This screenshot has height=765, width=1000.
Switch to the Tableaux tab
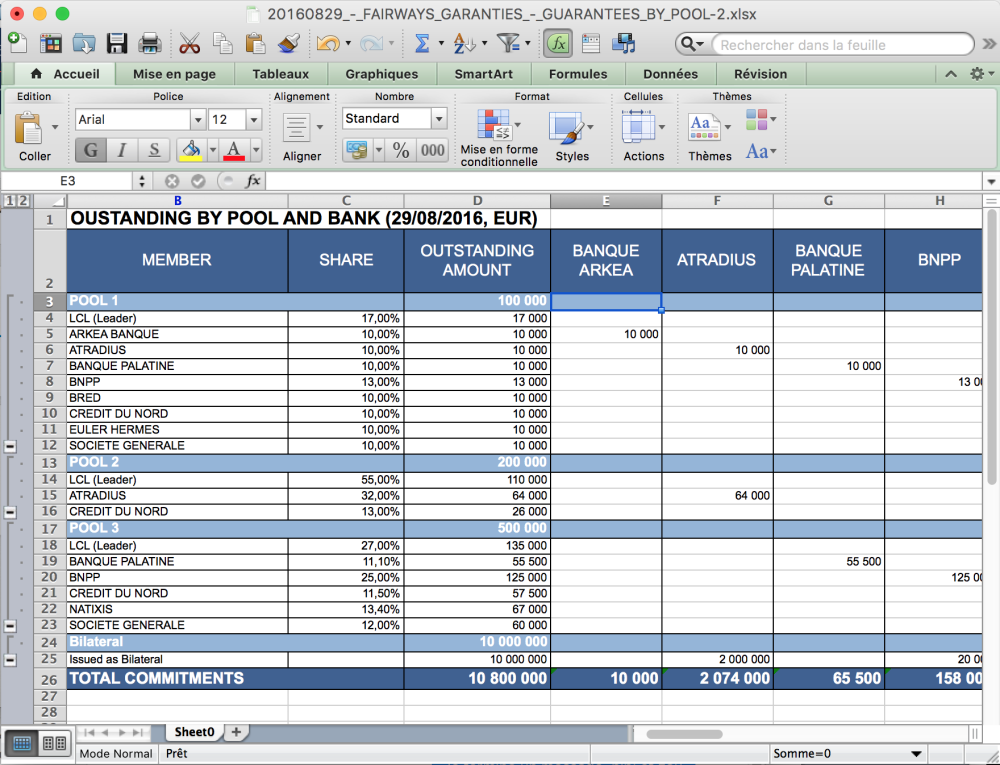[x=281, y=74]
